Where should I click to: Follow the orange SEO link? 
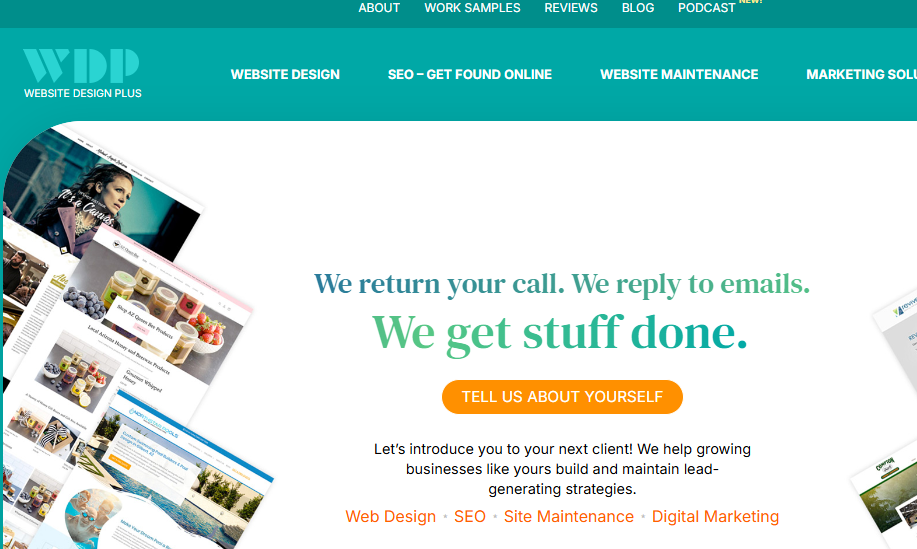tap(470, 516)
